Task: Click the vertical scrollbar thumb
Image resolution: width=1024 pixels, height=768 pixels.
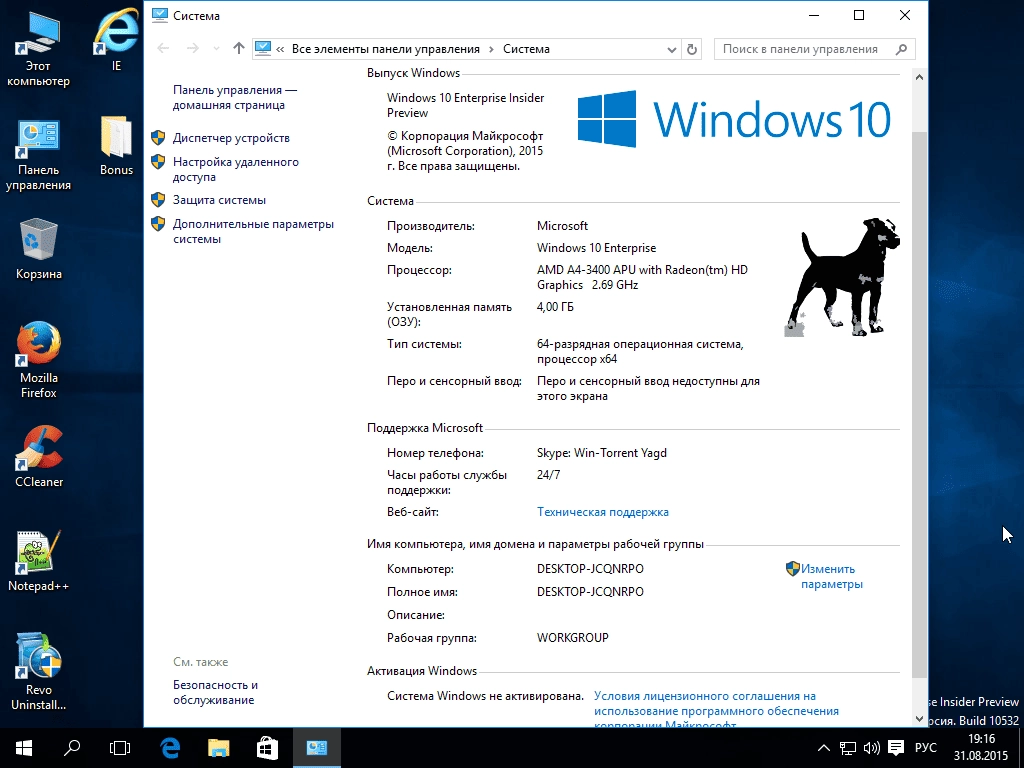Action: pyautogui.click(x=920, y=405)
